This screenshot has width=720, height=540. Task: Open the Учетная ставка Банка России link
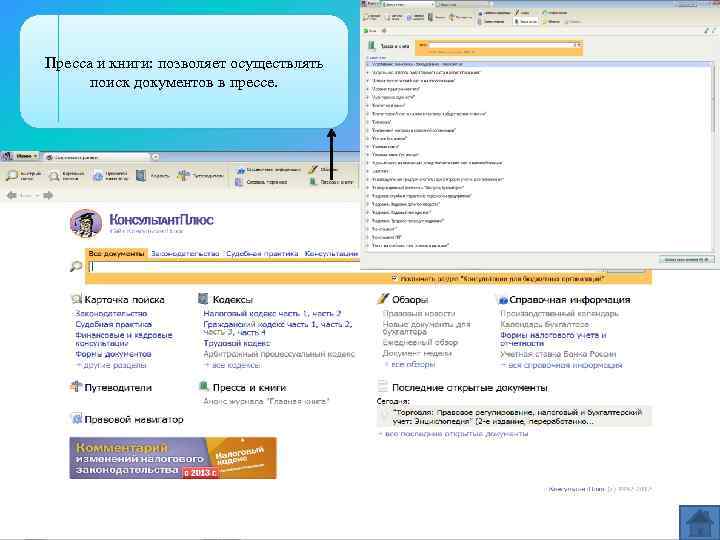(x=558, y=354)
